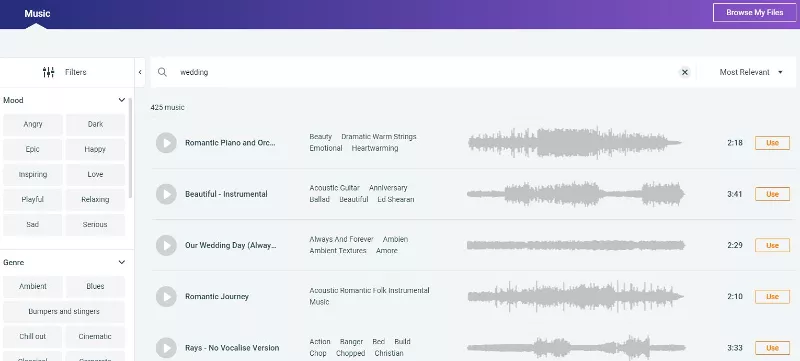The width and height of the screenshot is (800, 361).
Task: Toggle the Epic mood filter
Action: tap(33, 149)
